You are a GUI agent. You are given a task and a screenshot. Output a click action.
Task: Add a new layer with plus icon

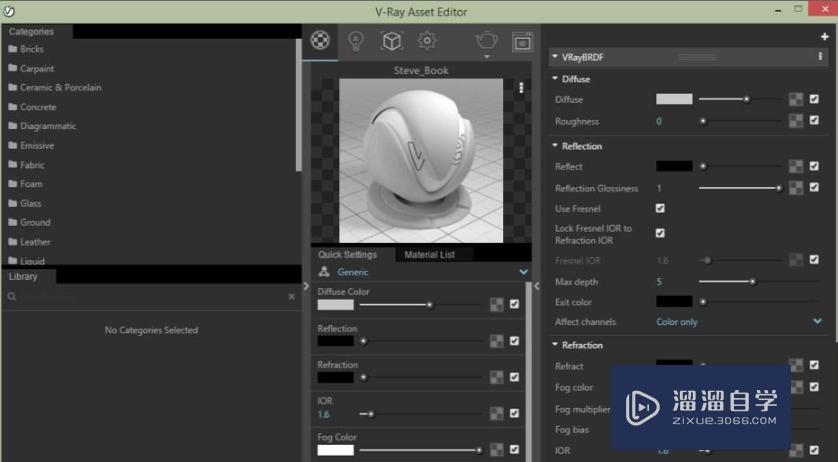(x=824, y=36)
